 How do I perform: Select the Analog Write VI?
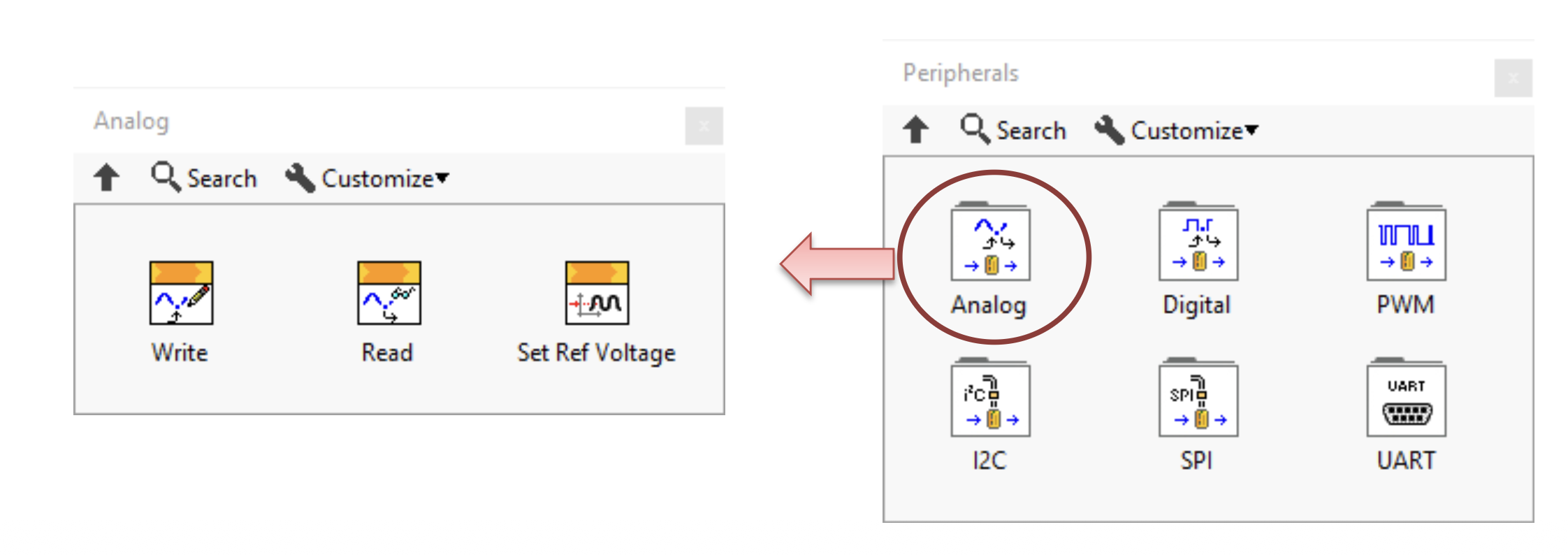[x=181, y=293]
